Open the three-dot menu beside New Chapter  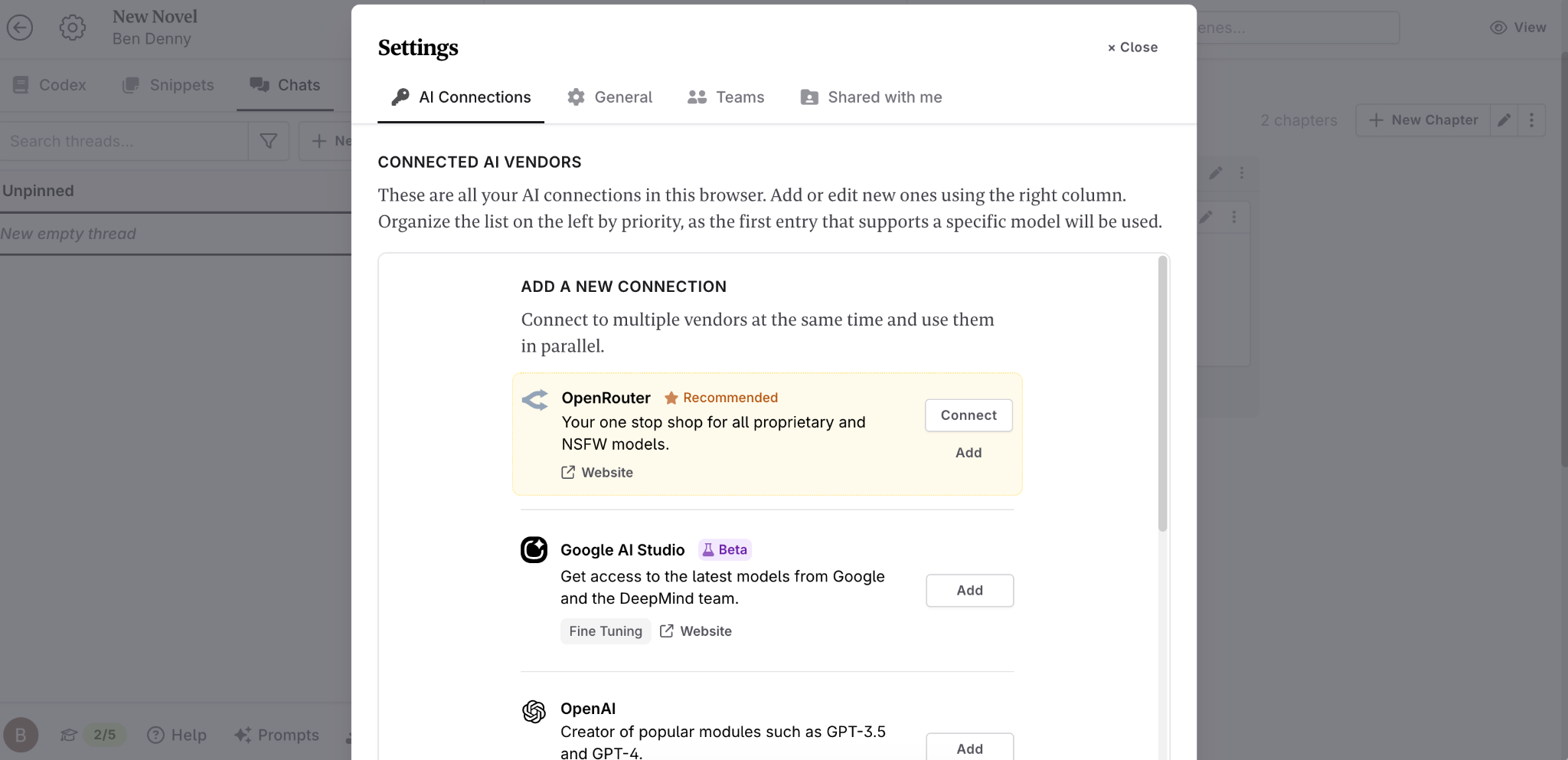[1531, 120]
